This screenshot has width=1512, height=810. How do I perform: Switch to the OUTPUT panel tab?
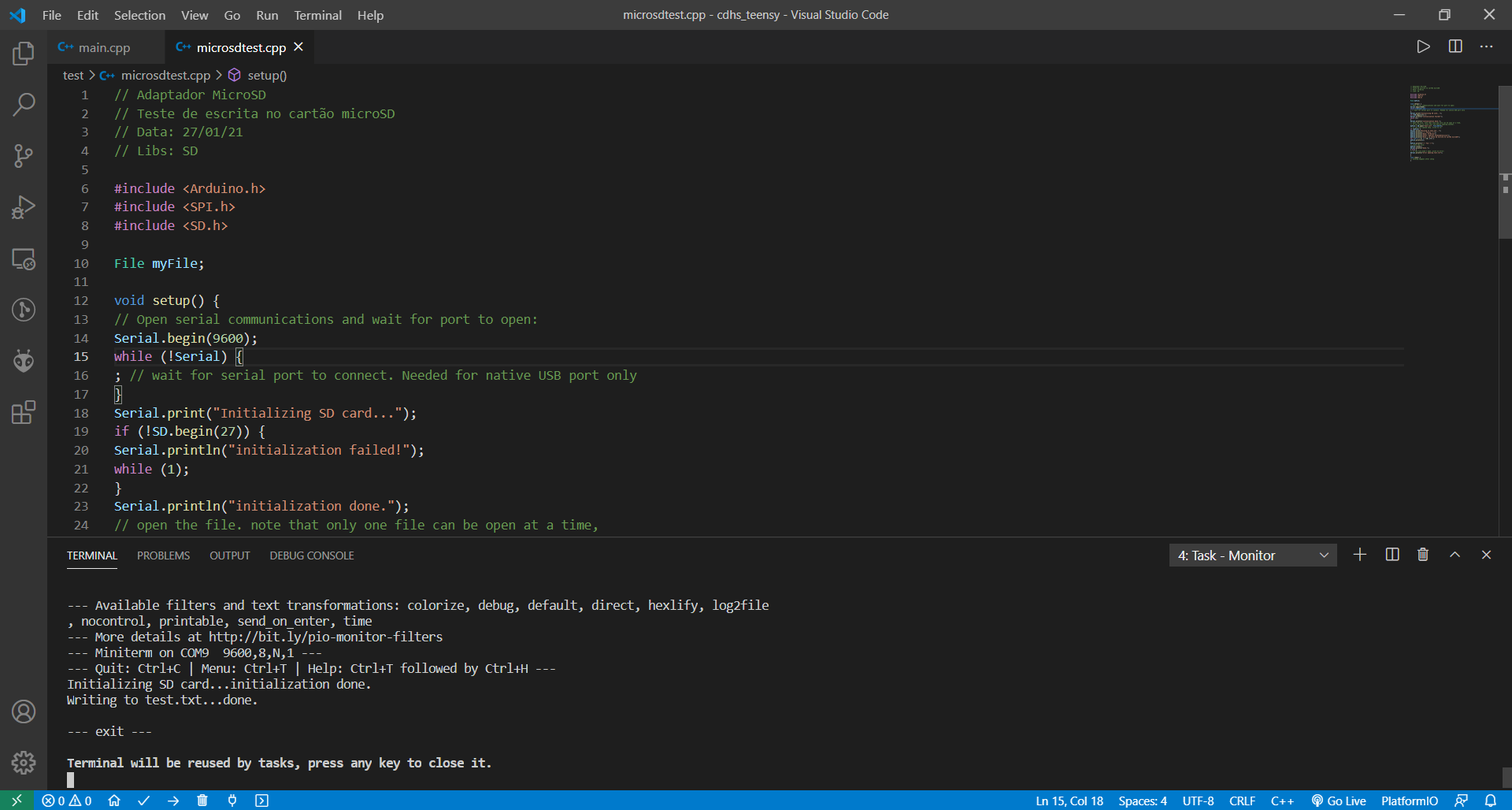click(229, 555)
